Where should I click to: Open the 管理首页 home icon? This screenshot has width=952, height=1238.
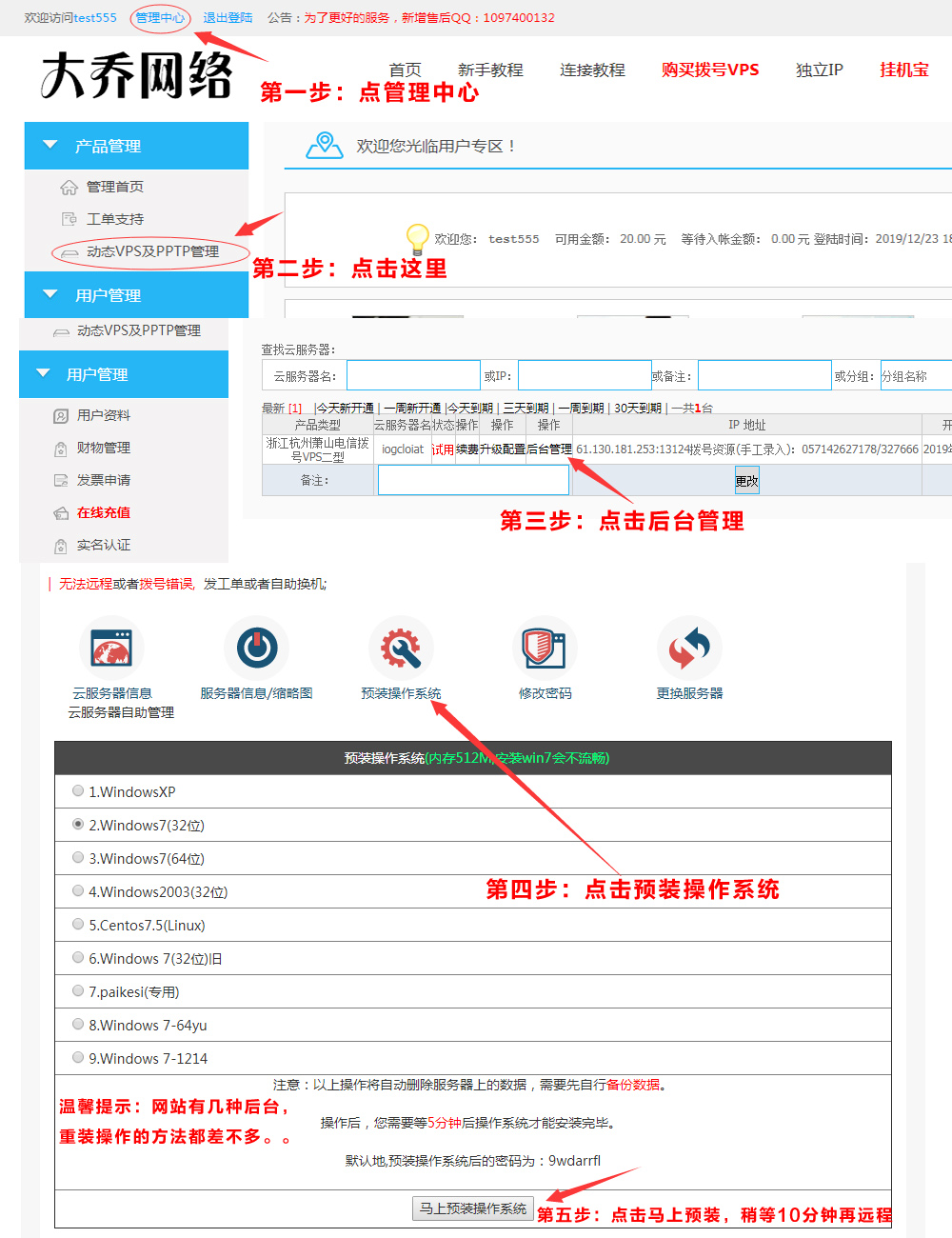pyautogui.click(x=69, y=187)
